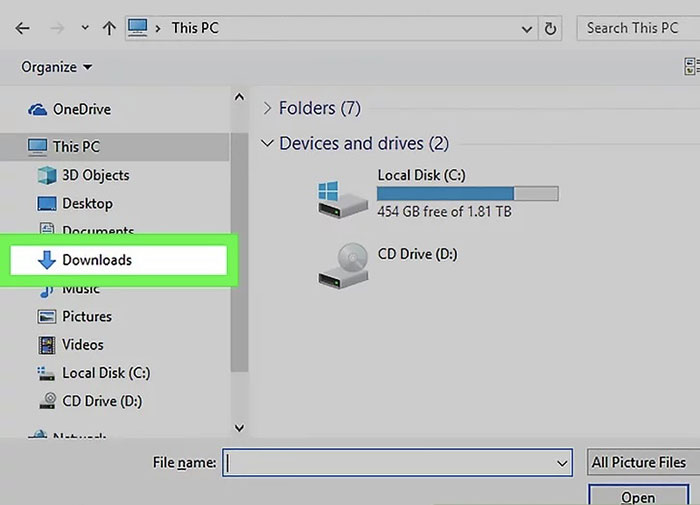Click the forward navigation arrow
This screenshot has height=505, width=700.
57,29
